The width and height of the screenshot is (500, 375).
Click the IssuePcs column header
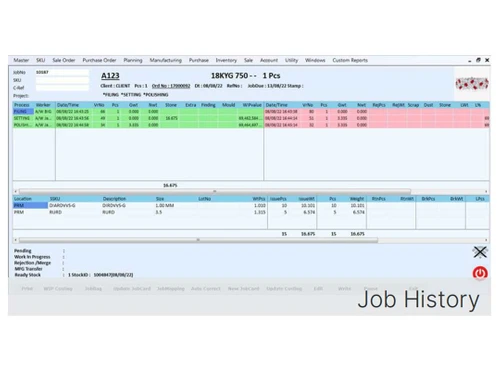(x=278, y=199)
